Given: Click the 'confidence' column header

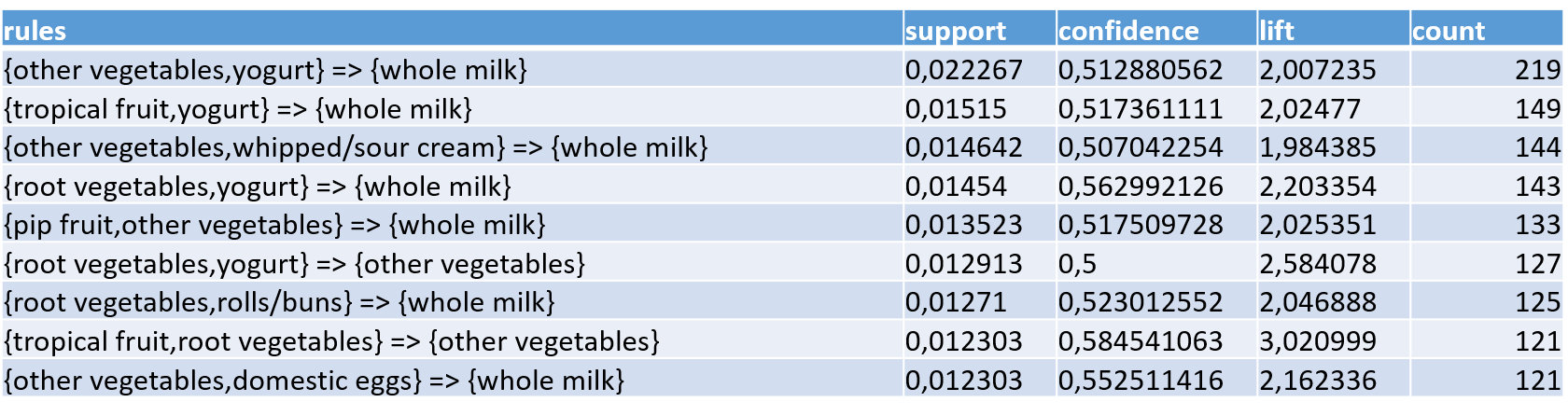Looking at the screenshot, I should [x=1128, y=31].
